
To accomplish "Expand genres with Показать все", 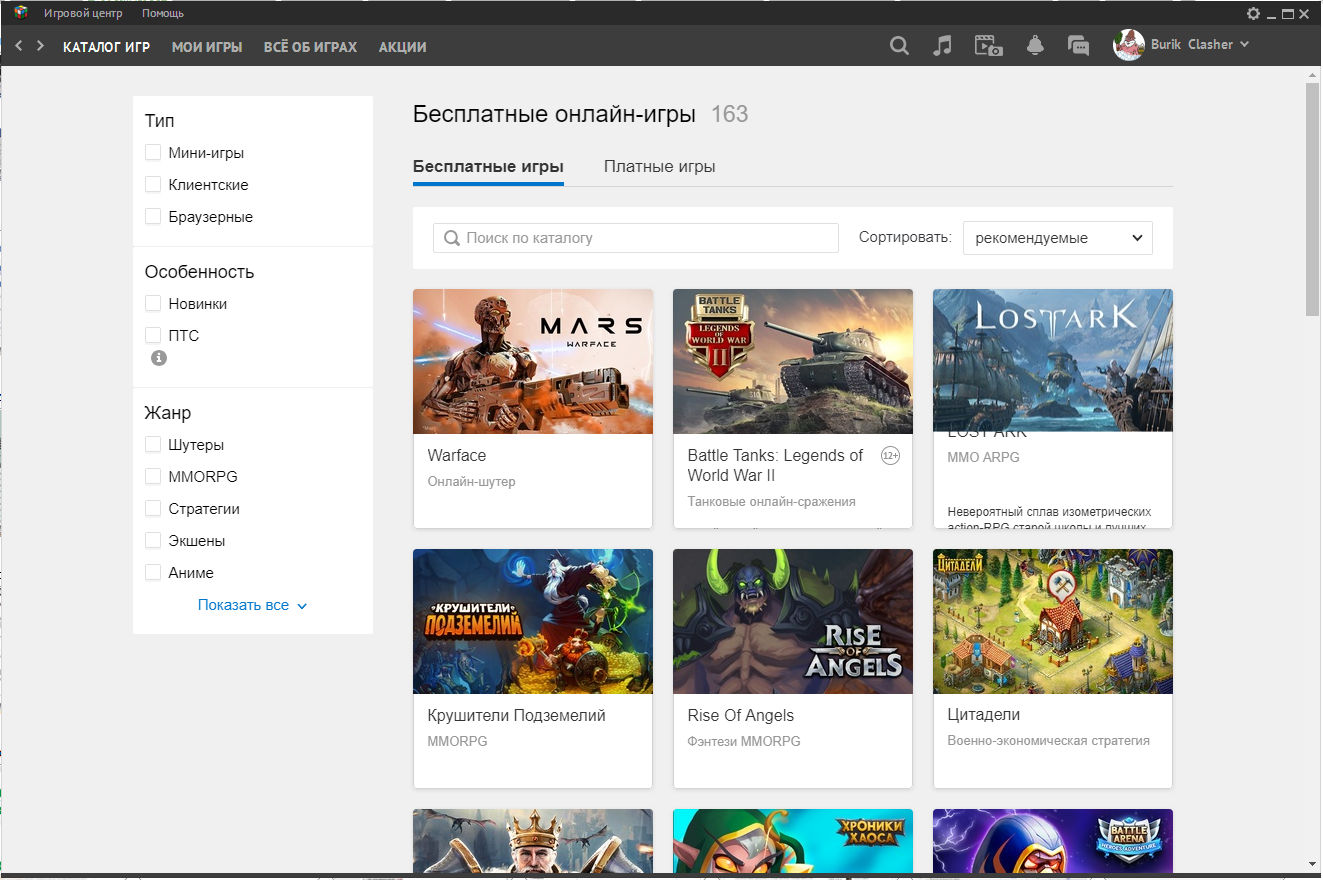I will (252, 605).
